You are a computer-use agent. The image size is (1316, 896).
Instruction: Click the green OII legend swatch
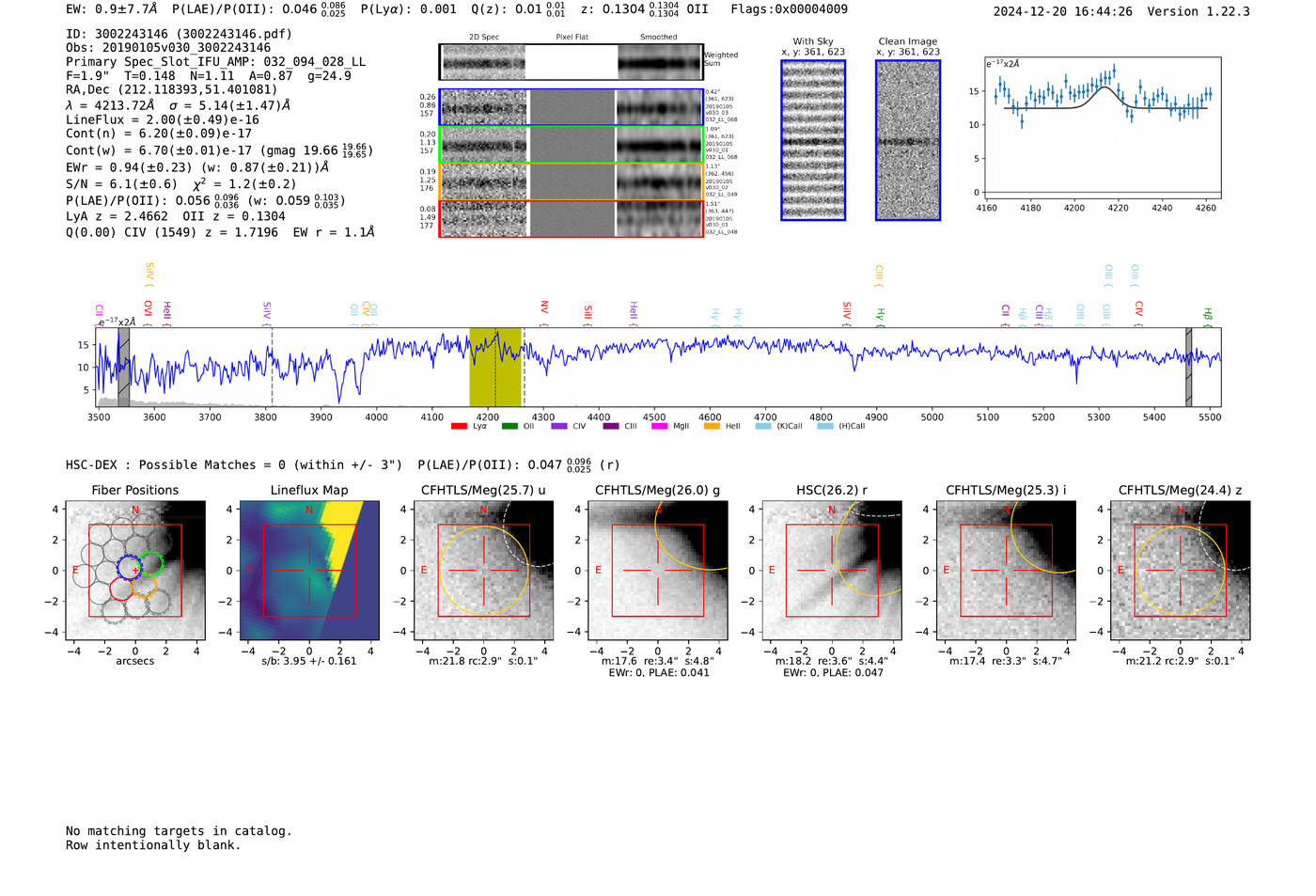[509, 426]
